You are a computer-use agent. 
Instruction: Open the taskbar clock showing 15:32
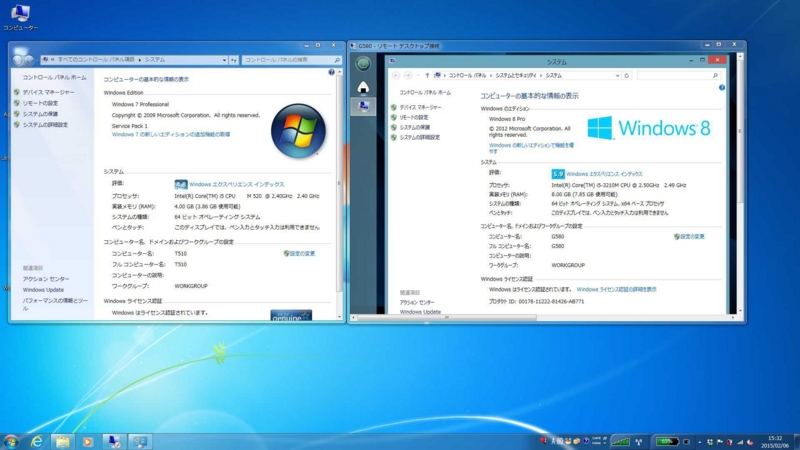774,442
